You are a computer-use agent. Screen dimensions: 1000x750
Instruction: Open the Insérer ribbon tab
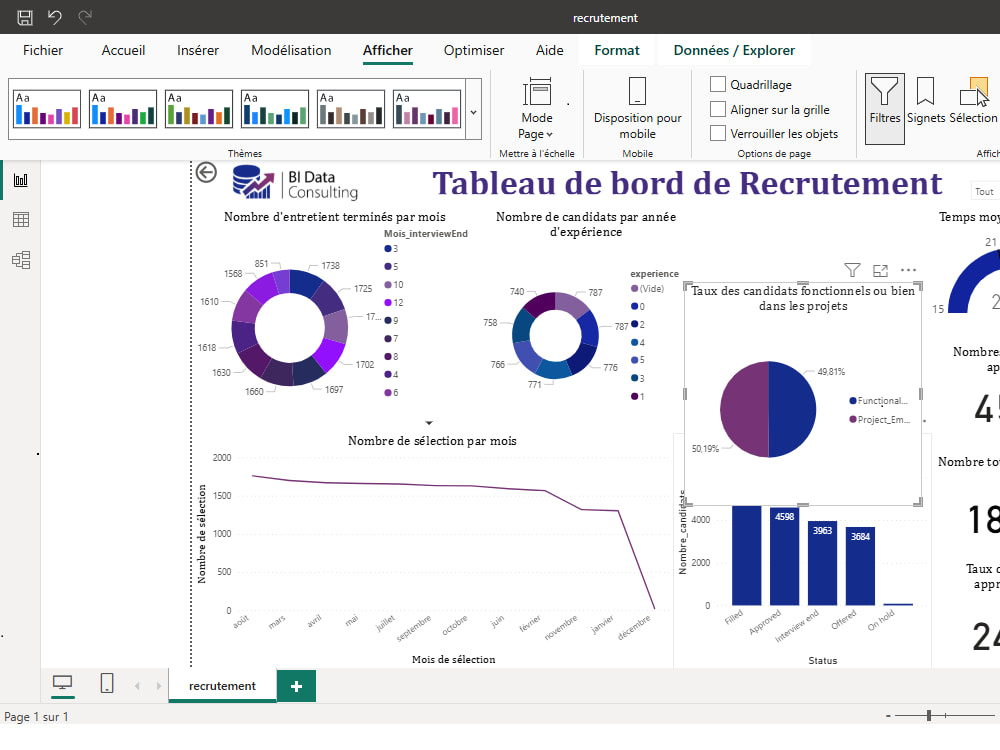(x=198, y=50)
